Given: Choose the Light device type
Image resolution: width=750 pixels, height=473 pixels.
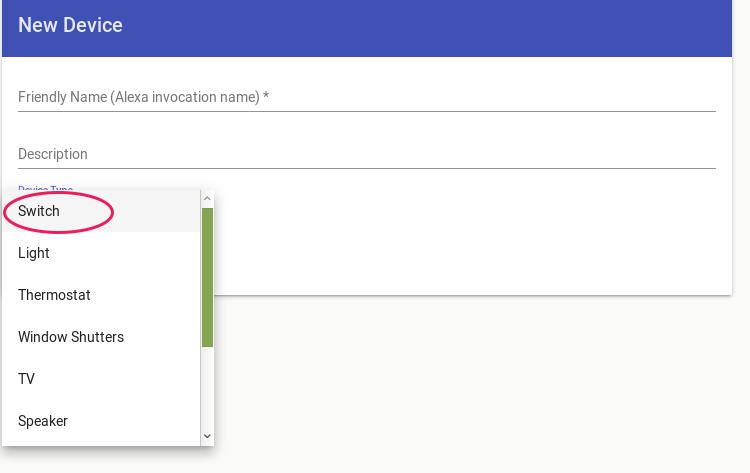Looking at the screenshot, I should pyautogui.click(x=34, y=253).
